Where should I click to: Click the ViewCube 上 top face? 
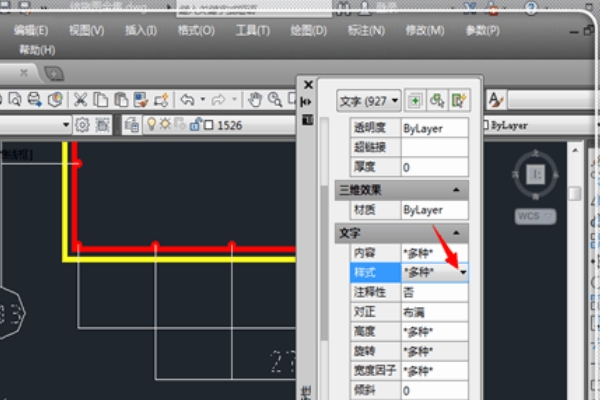click(x=536, y=175)
